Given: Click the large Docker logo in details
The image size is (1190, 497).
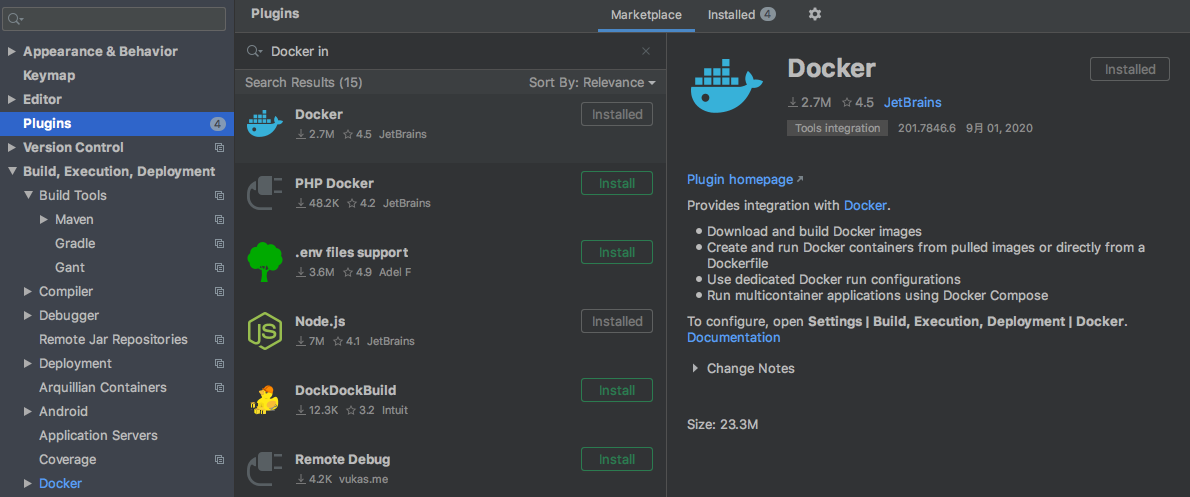Looking at the screenshot, I should point(728,87).
